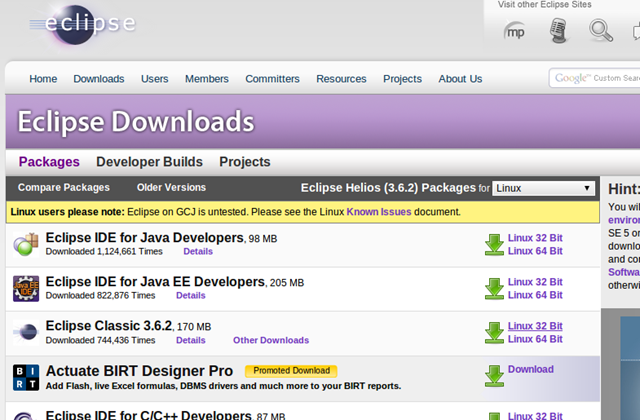Click the microphone icon in header
This screenshot has height=420, width=640.
click(558, 31)
